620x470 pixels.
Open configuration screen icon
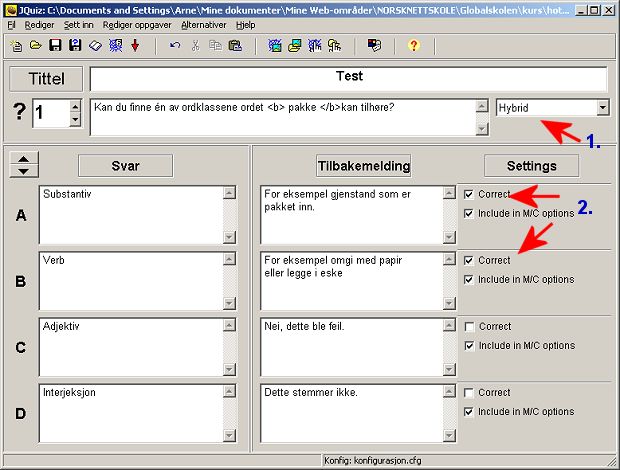click(374, 46)
